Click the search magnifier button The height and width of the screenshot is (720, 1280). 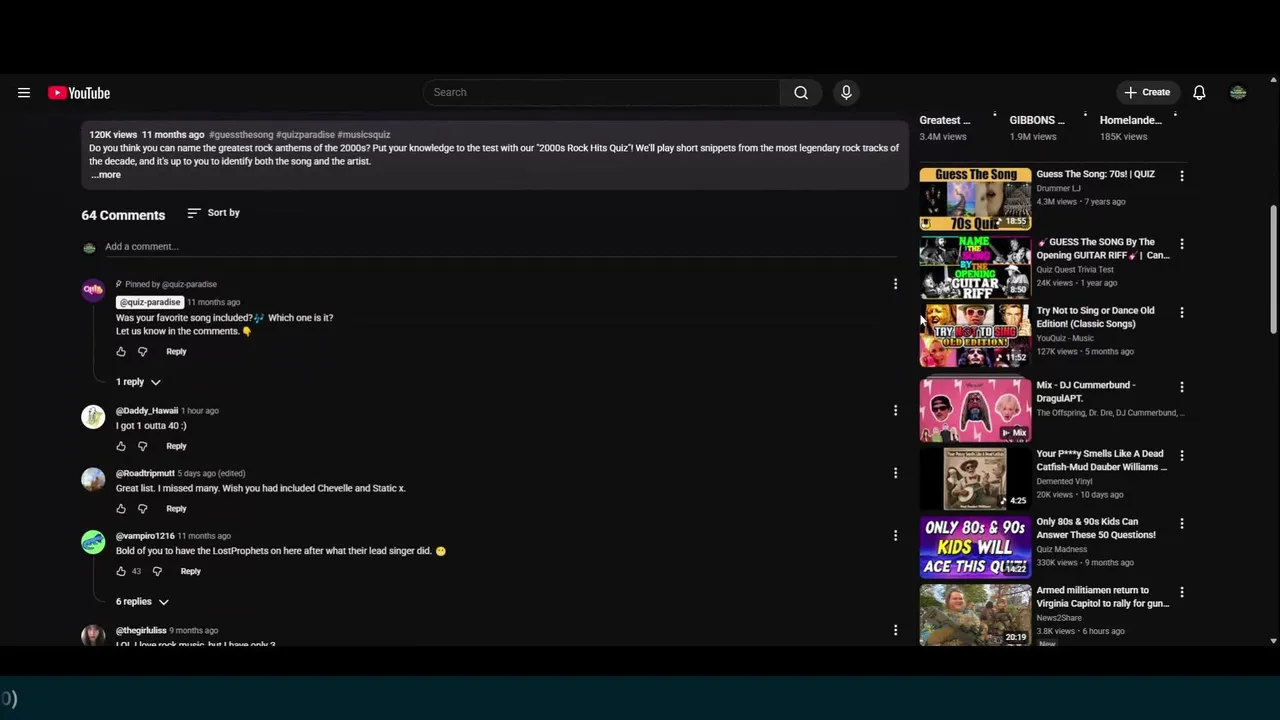tap(801, 93)
